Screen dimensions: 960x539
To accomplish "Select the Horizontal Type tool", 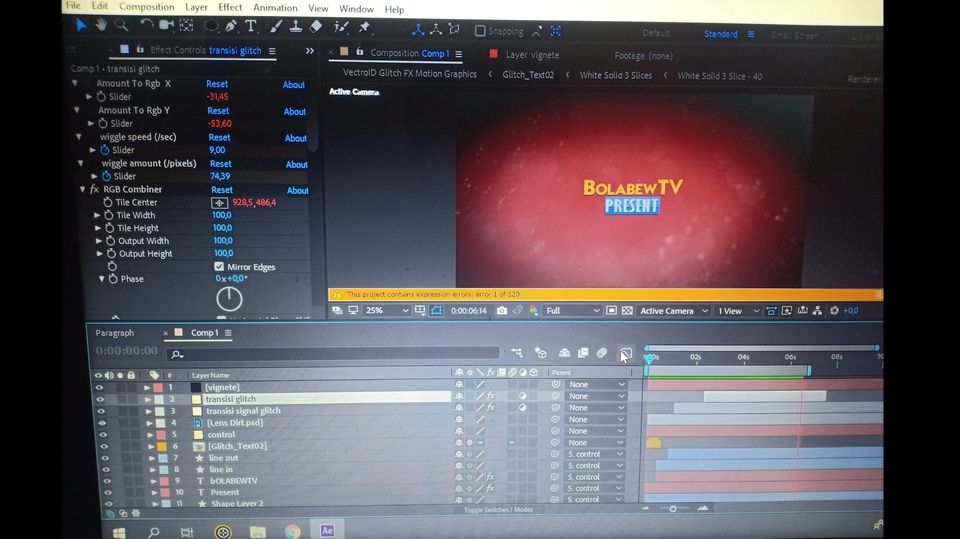I will 250,26.
